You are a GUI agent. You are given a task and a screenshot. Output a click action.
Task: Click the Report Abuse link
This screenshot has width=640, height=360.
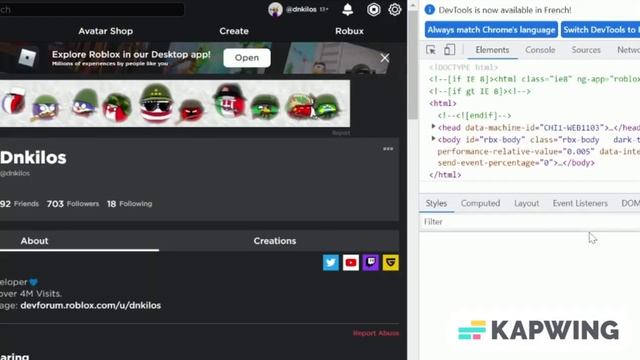[x=376, y=333]
